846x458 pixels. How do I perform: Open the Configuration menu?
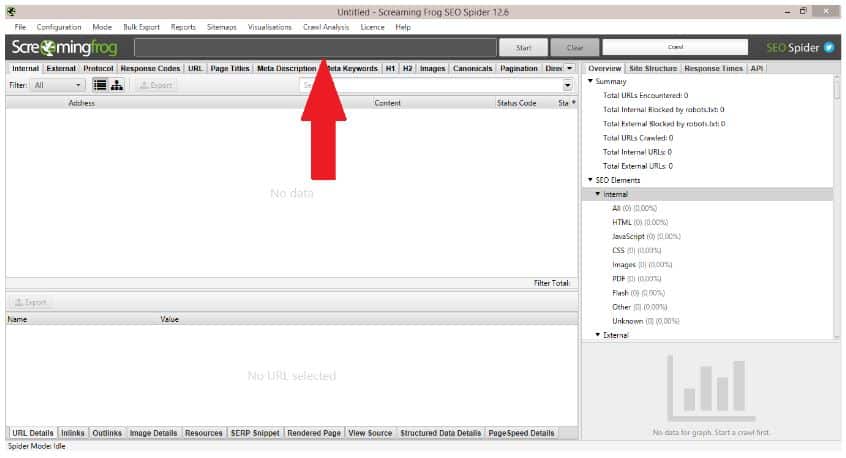coord(59,27)
